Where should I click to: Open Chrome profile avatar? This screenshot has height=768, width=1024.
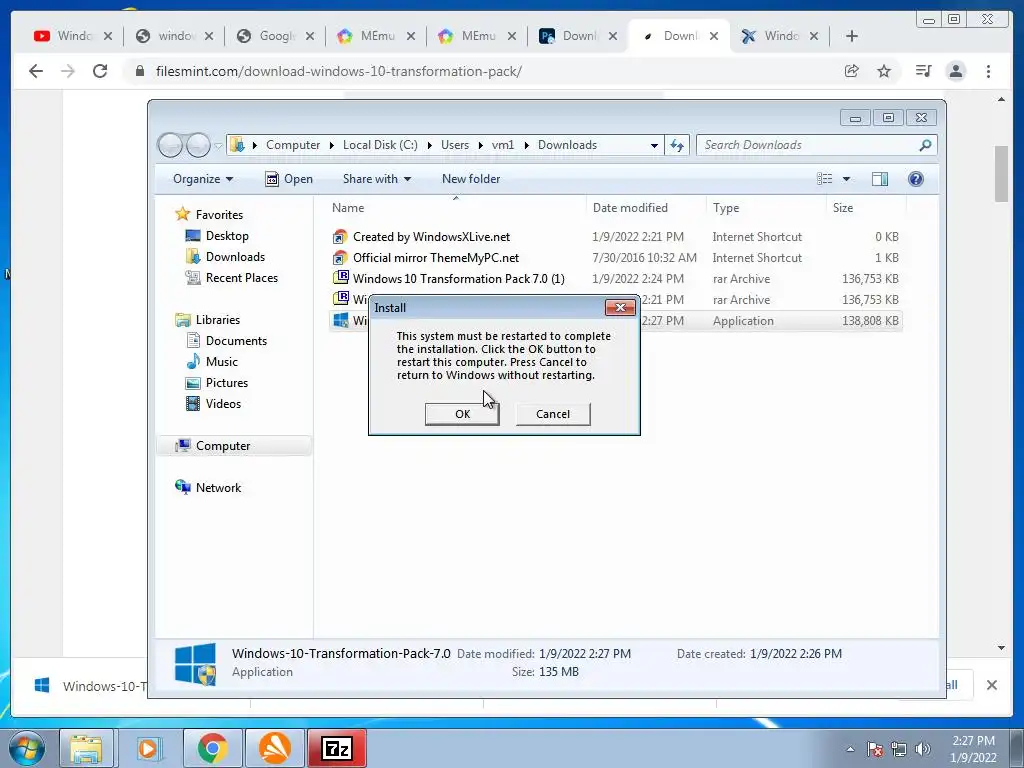[955, 71]
